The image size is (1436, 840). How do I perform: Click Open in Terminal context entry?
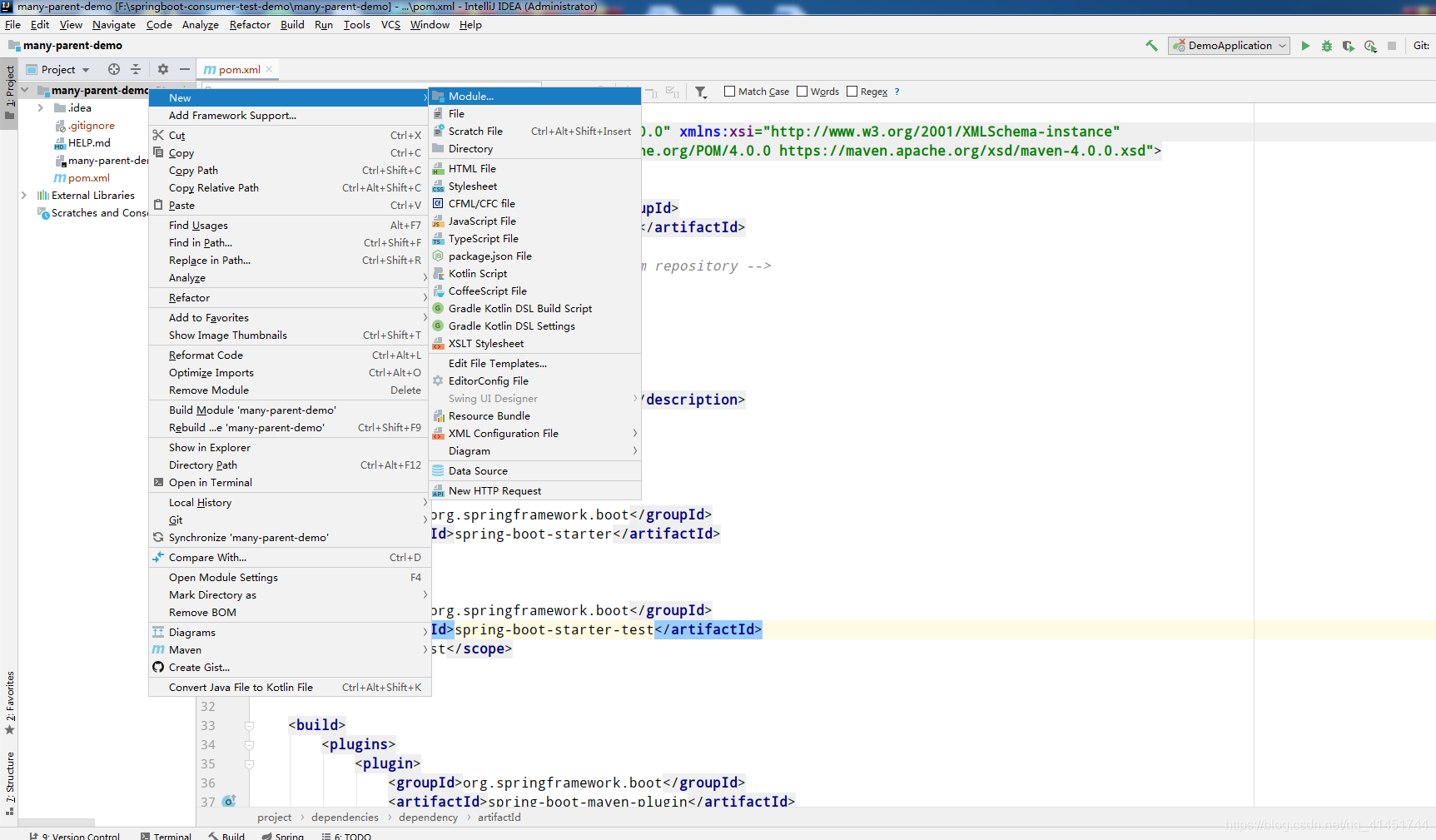point(289,483)
